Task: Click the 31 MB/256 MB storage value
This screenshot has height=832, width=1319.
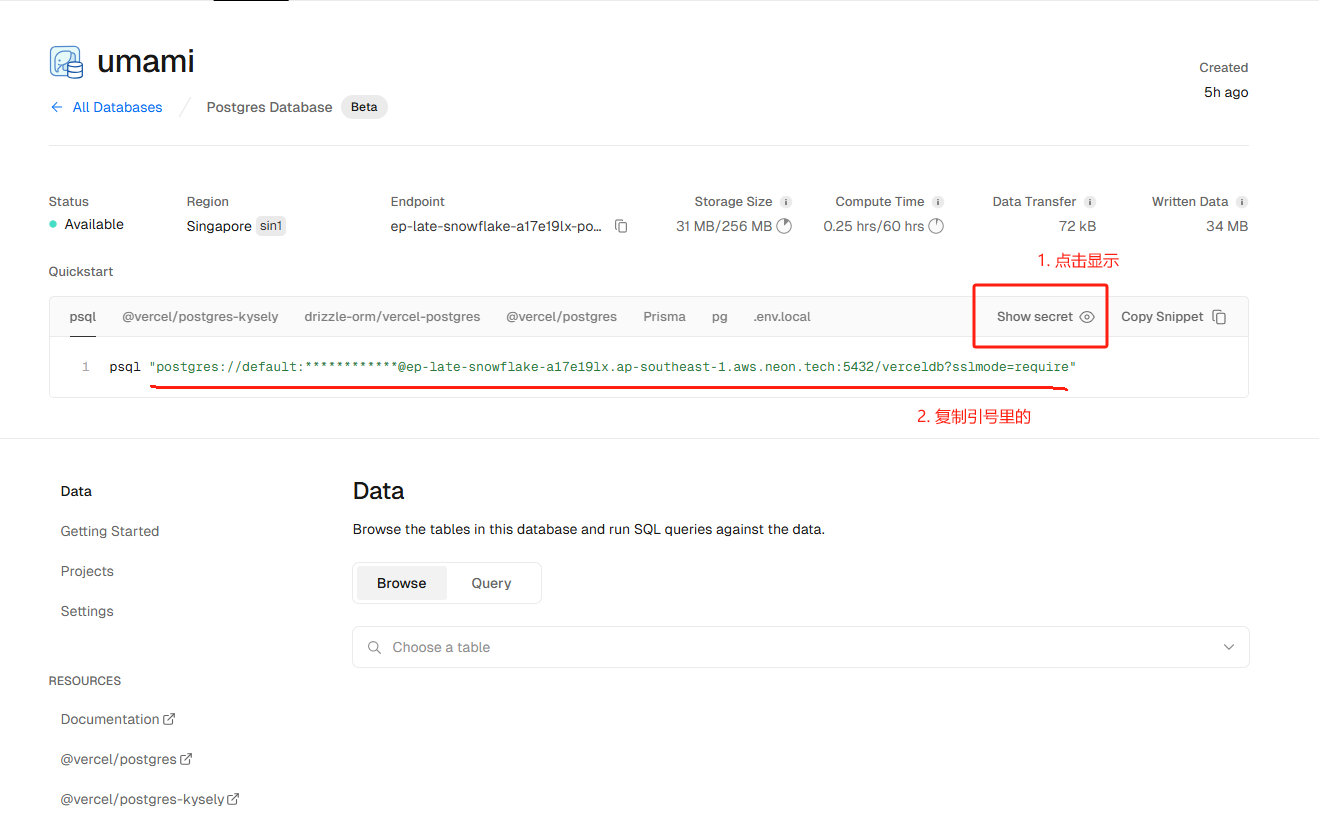Action: click(724, 226)
